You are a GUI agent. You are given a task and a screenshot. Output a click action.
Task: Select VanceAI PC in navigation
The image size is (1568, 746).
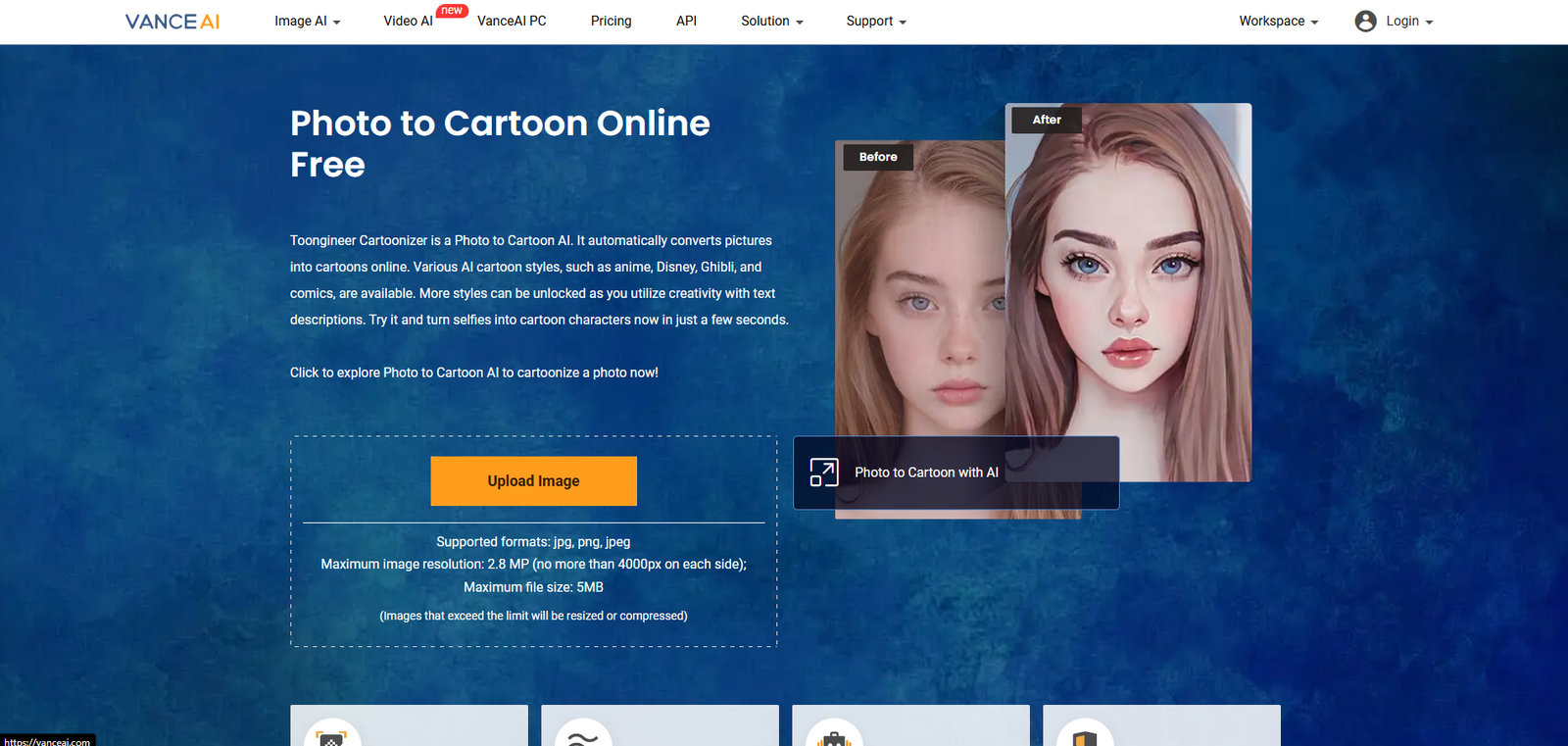click(x=512, y=22)
